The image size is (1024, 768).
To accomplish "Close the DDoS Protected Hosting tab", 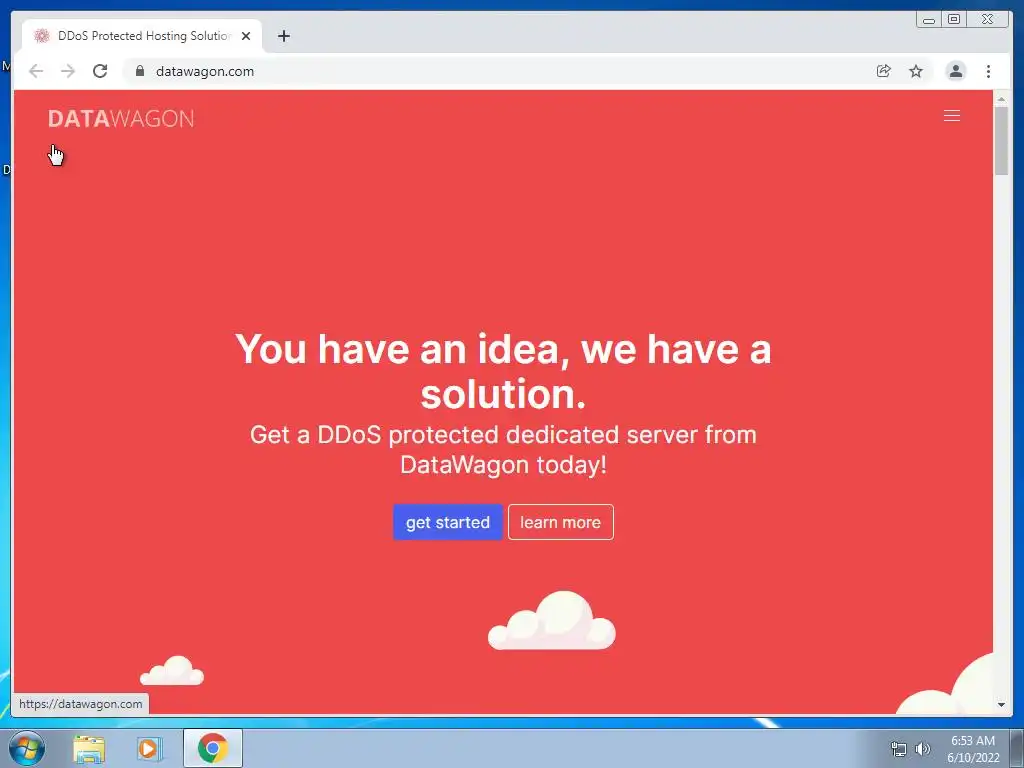I will (x=246, y=37).
